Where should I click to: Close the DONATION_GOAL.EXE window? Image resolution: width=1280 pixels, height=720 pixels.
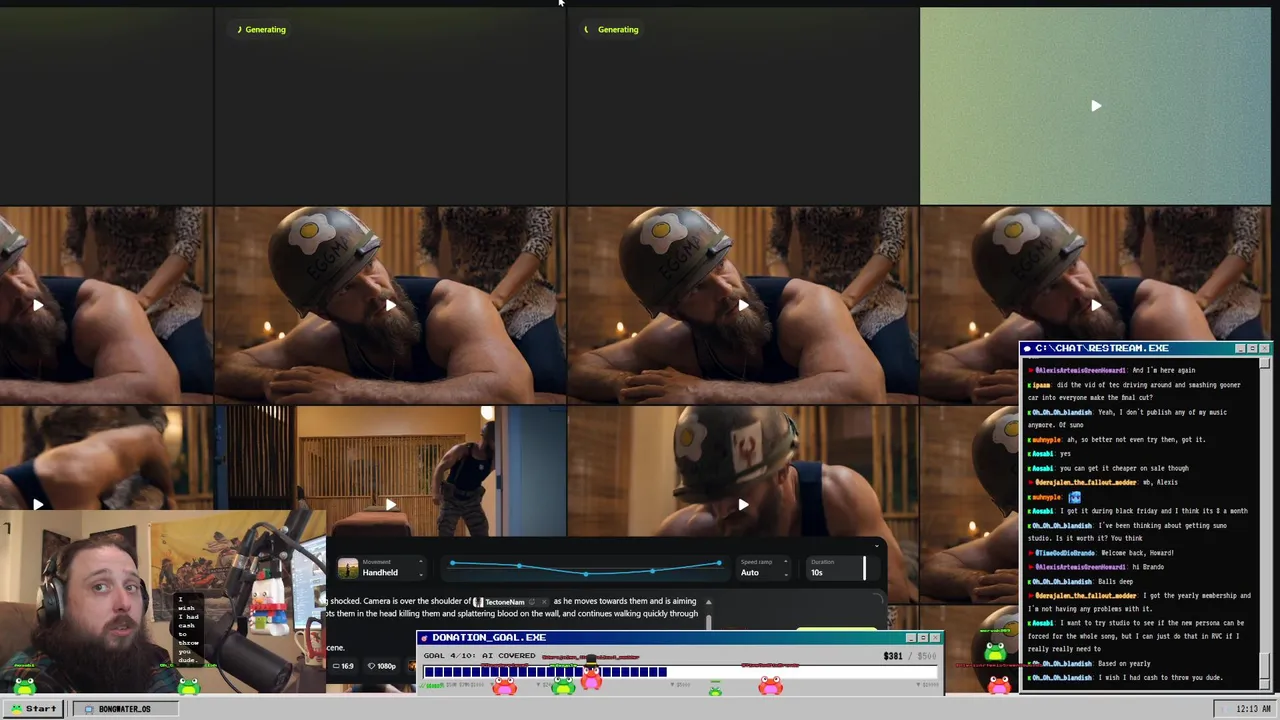click(x=935, y=638)
